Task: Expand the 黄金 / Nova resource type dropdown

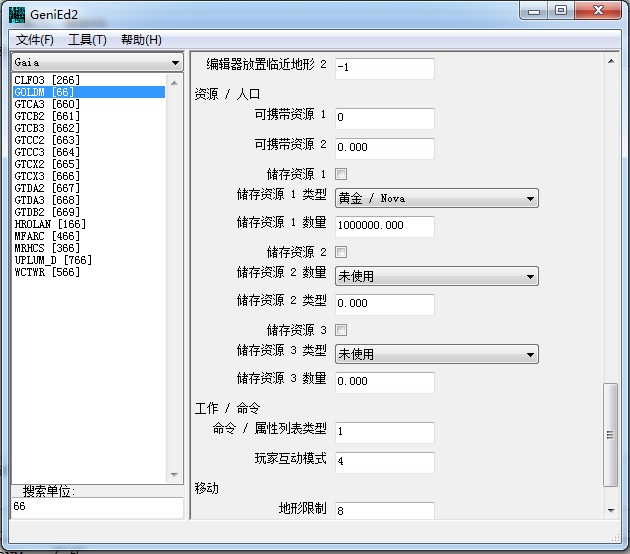Action: [x=436, y=198]
